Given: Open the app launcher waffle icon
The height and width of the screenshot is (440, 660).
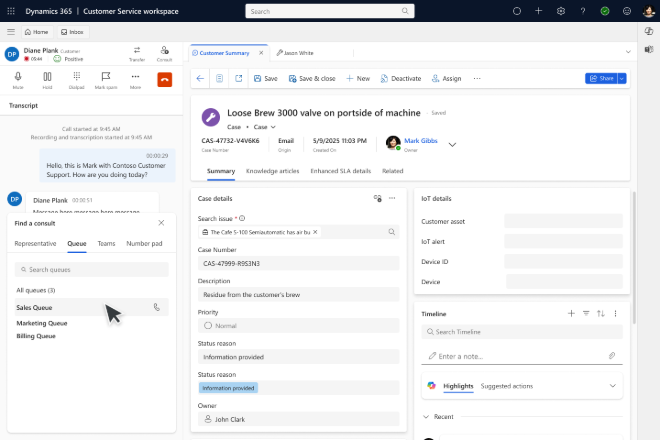Looking at the screenshot, I should point(11,11).
